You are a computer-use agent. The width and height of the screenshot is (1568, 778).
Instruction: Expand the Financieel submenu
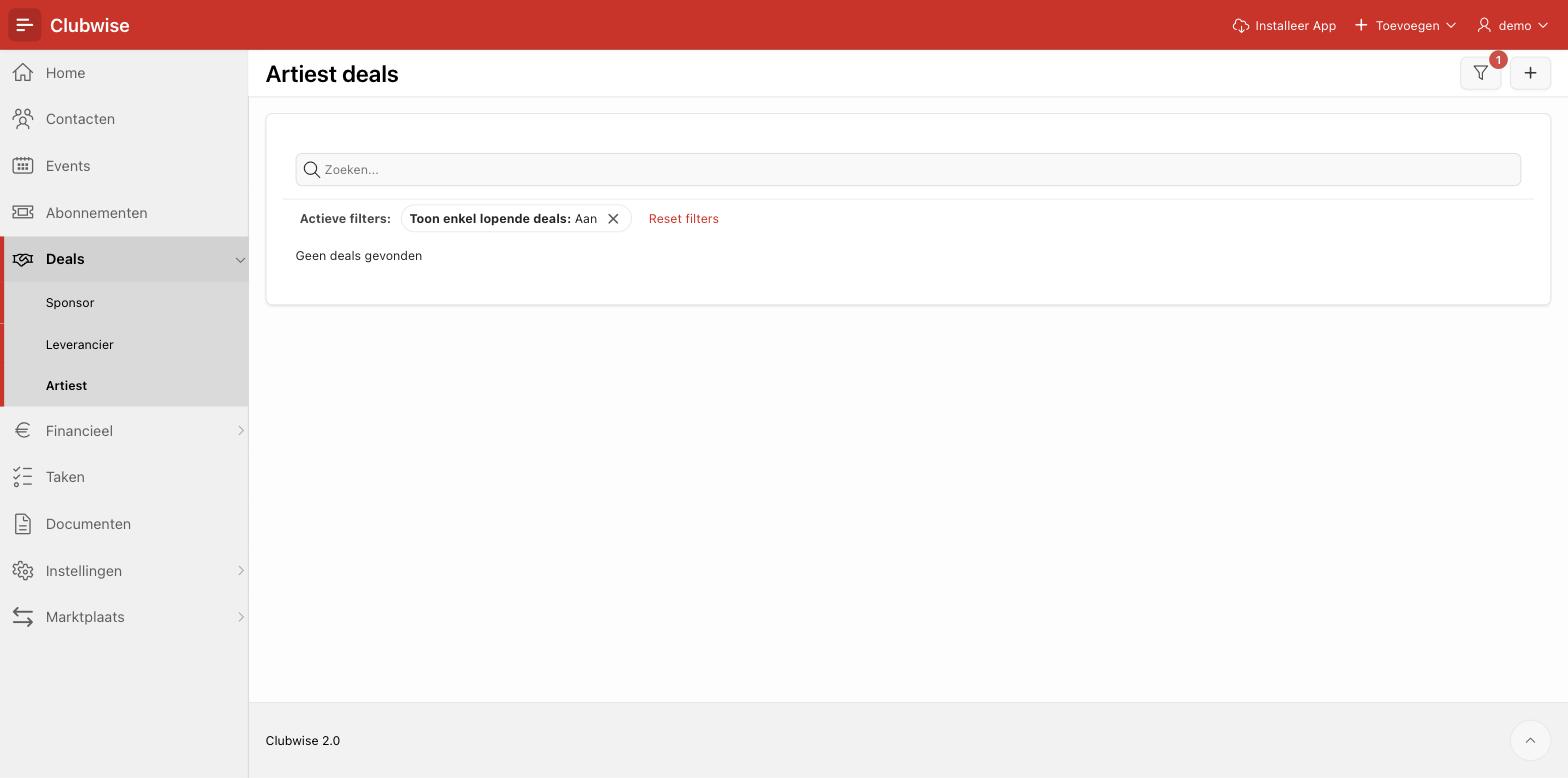240,431
